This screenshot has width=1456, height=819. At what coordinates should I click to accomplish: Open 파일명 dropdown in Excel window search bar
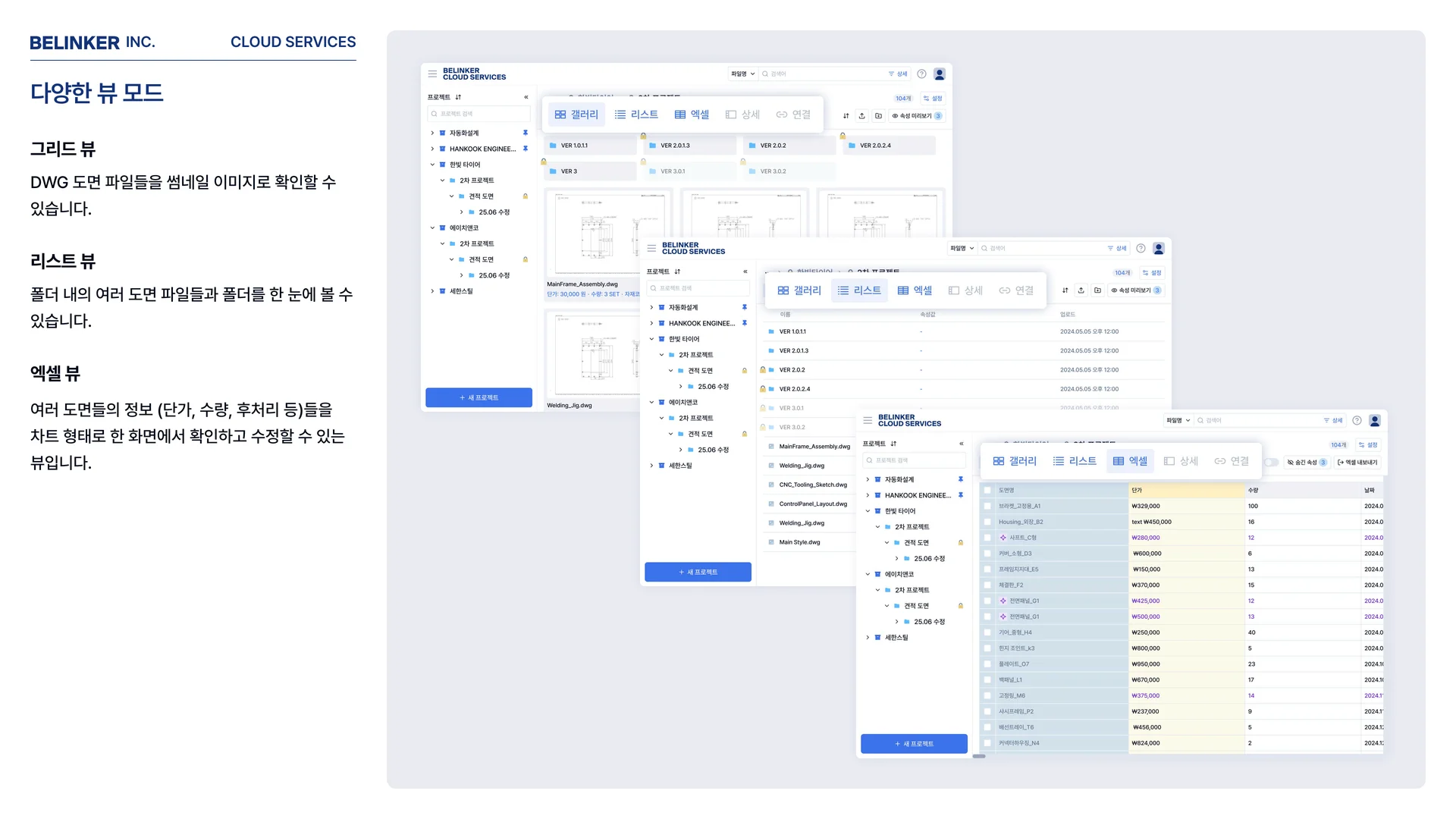(x=1178, y=420)
